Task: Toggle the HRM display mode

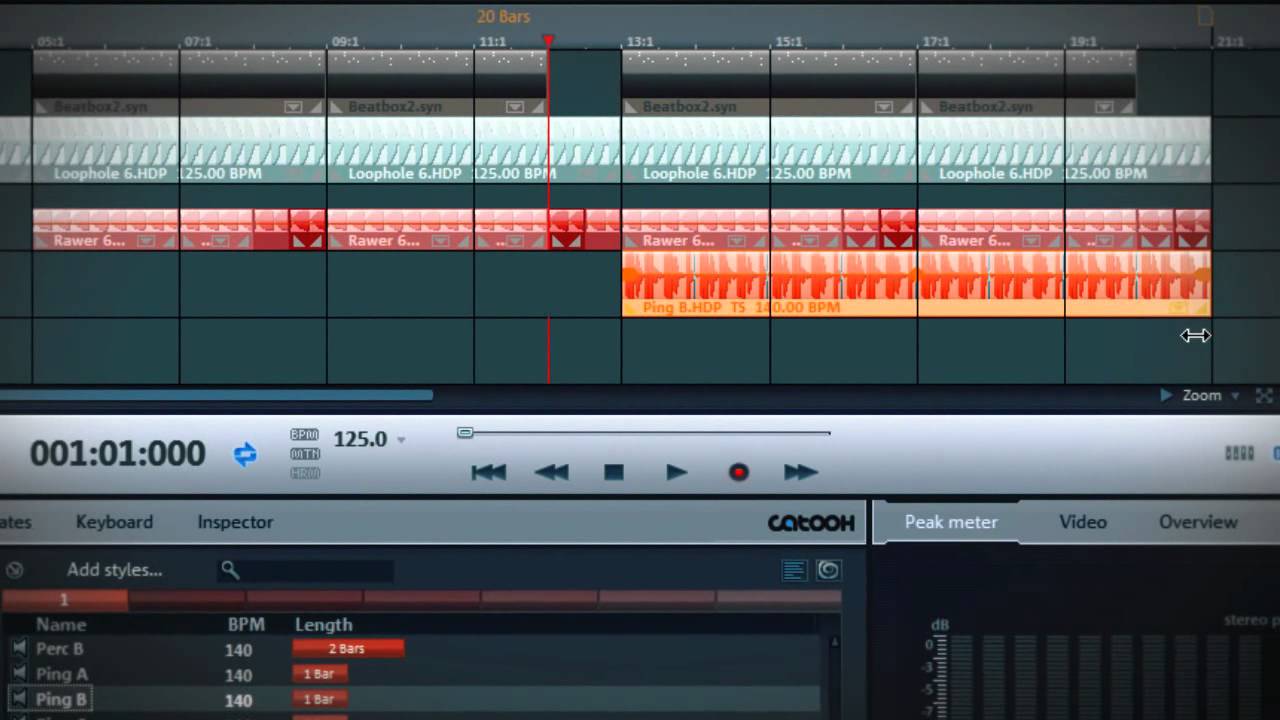Action: [x=304, y=472]
